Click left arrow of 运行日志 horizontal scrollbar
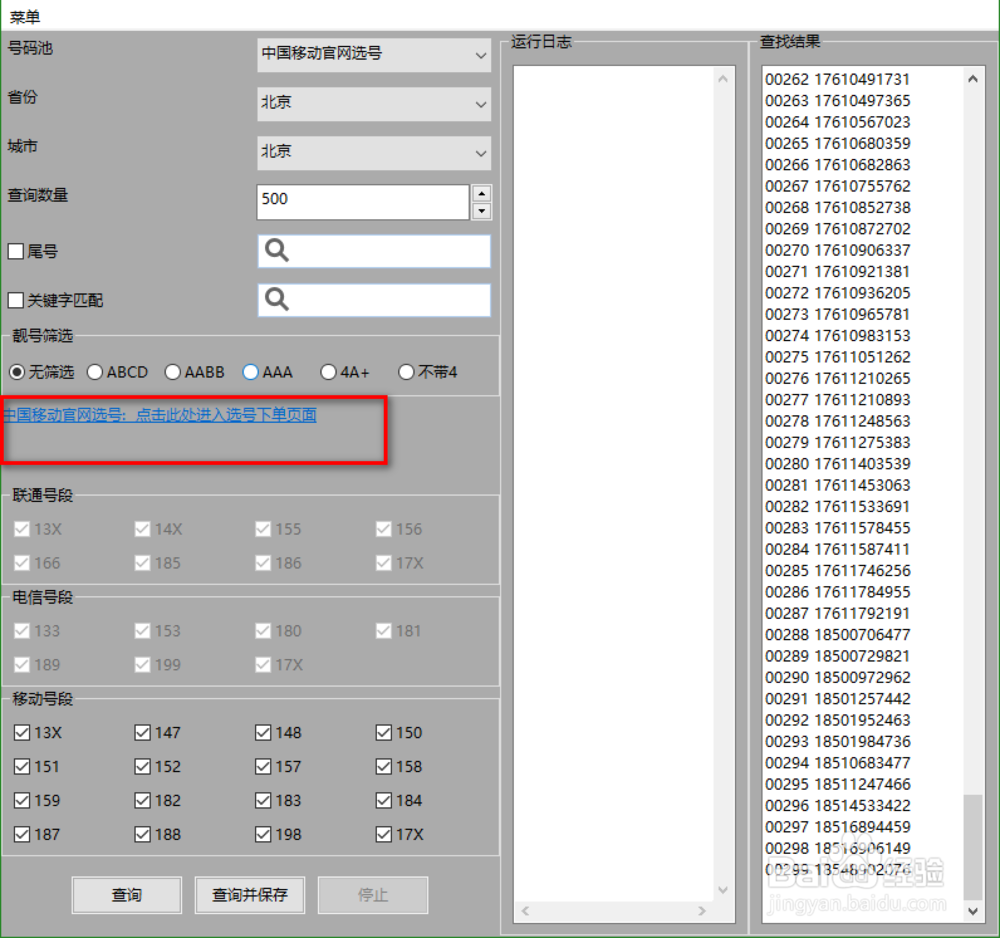 coord(525,911)
